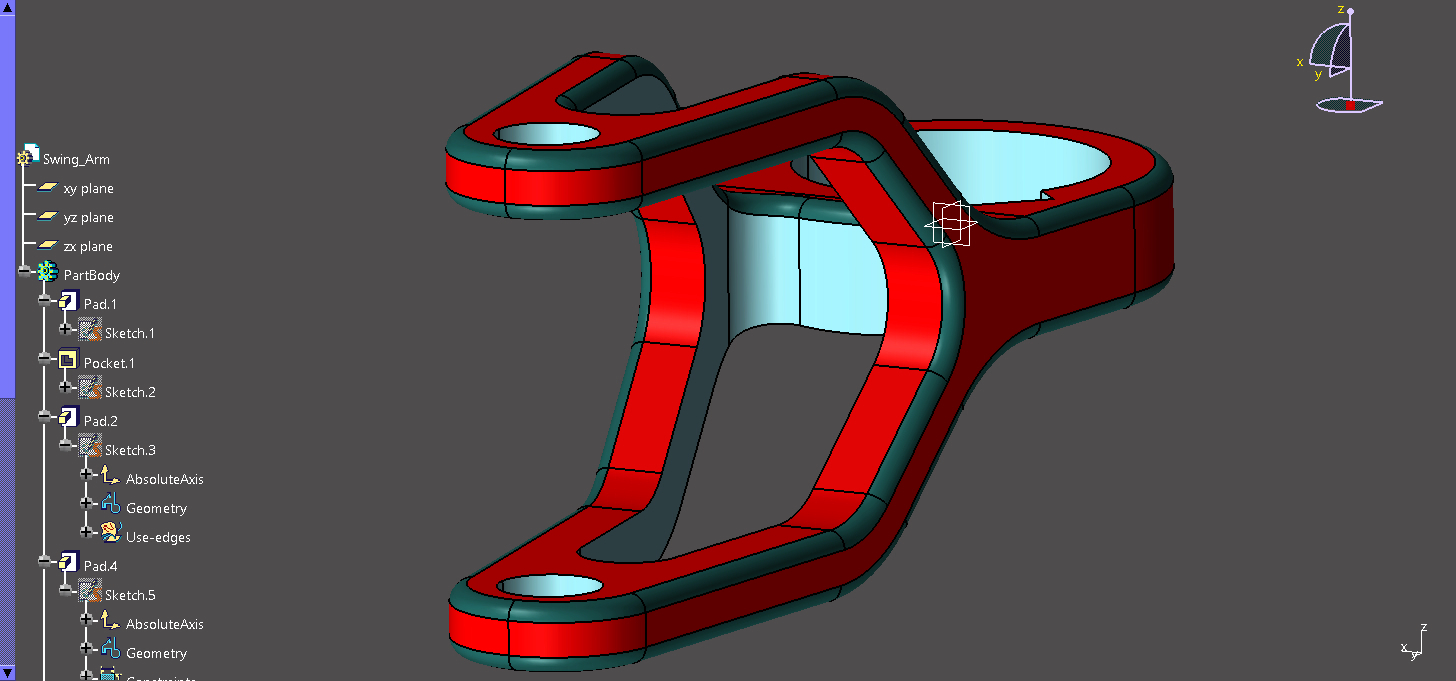Screen dimensions: 1456x681
Task: Collapse the Sketch.5 node
Action: tap(66, 591)
